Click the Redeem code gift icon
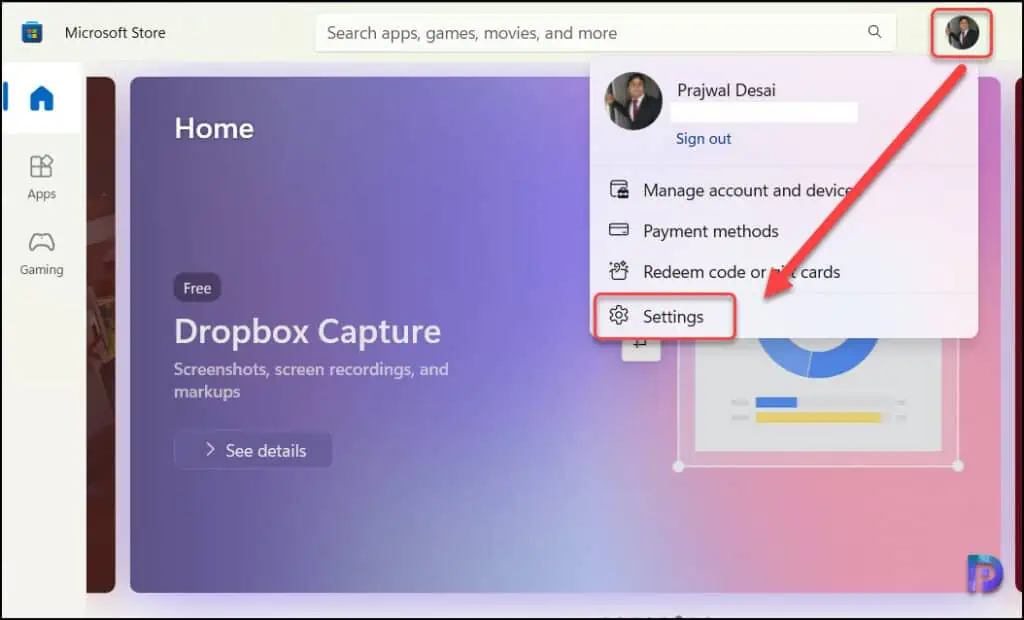This screenshot has width=1024, height=620. point(618,270)
